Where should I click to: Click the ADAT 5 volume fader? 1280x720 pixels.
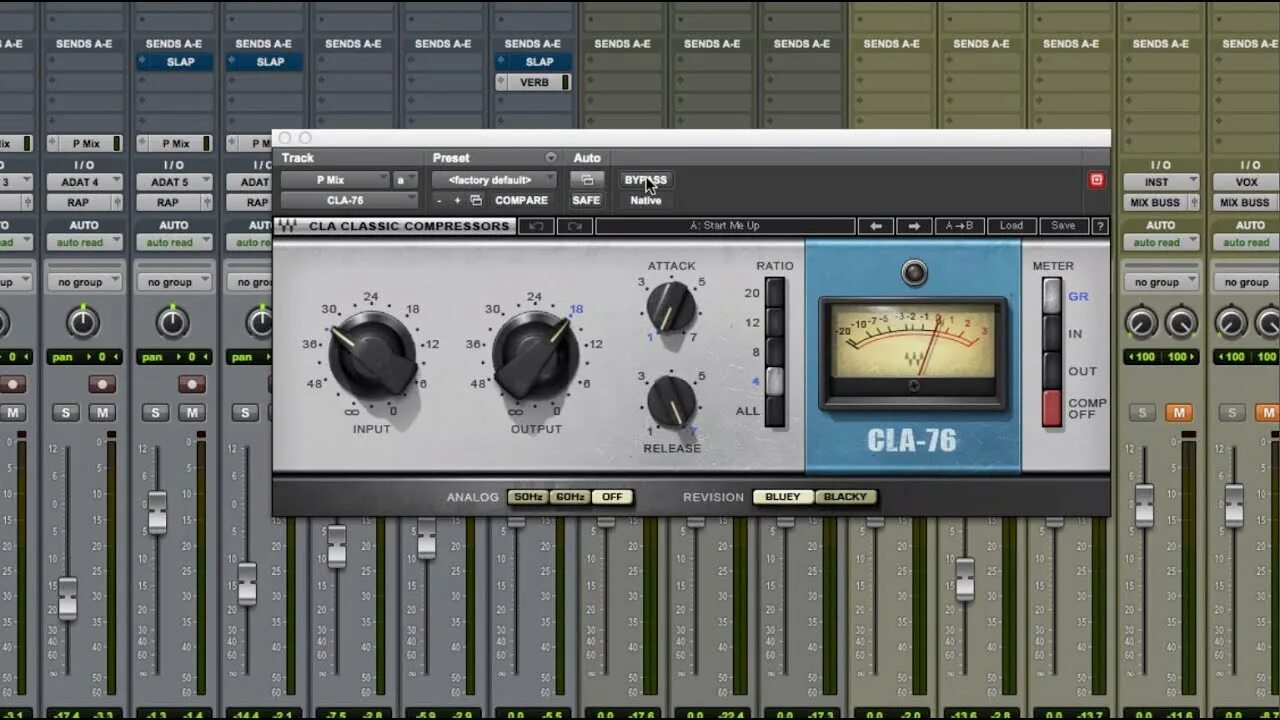coord(157,513)
